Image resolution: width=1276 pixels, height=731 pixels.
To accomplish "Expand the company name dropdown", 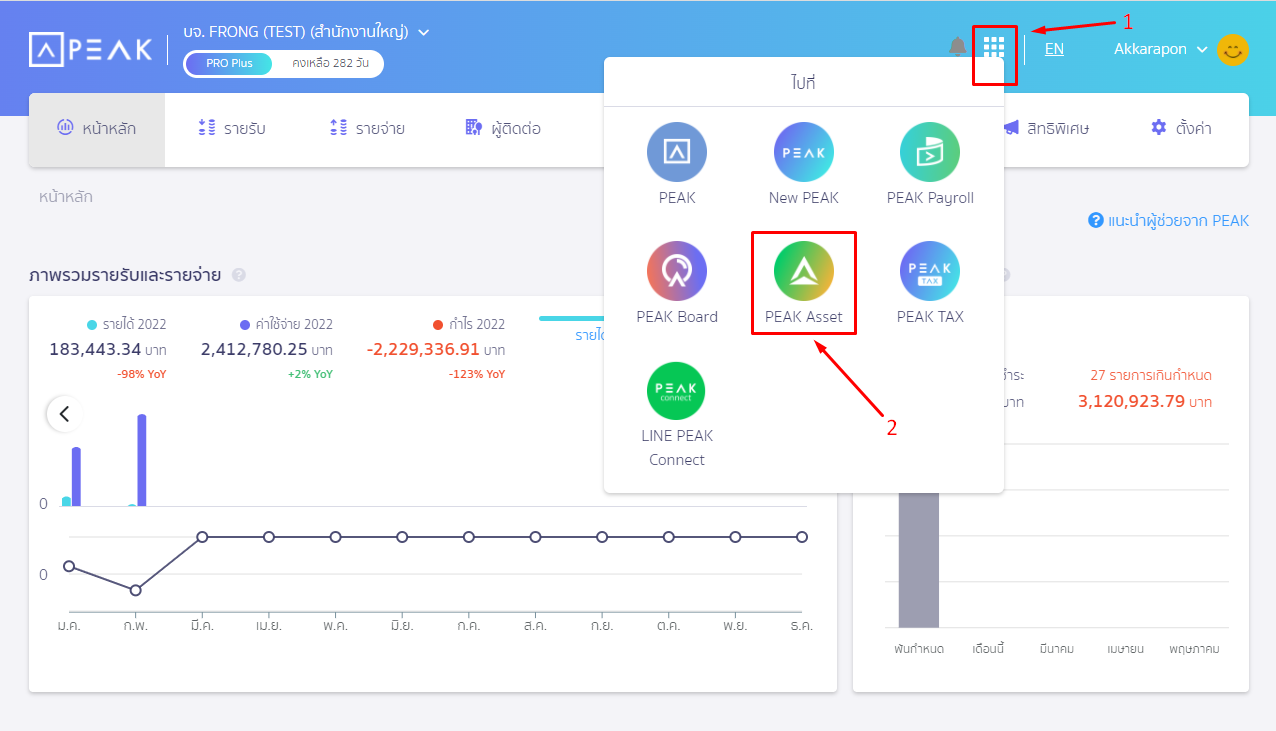I will (x=423, y=32).
